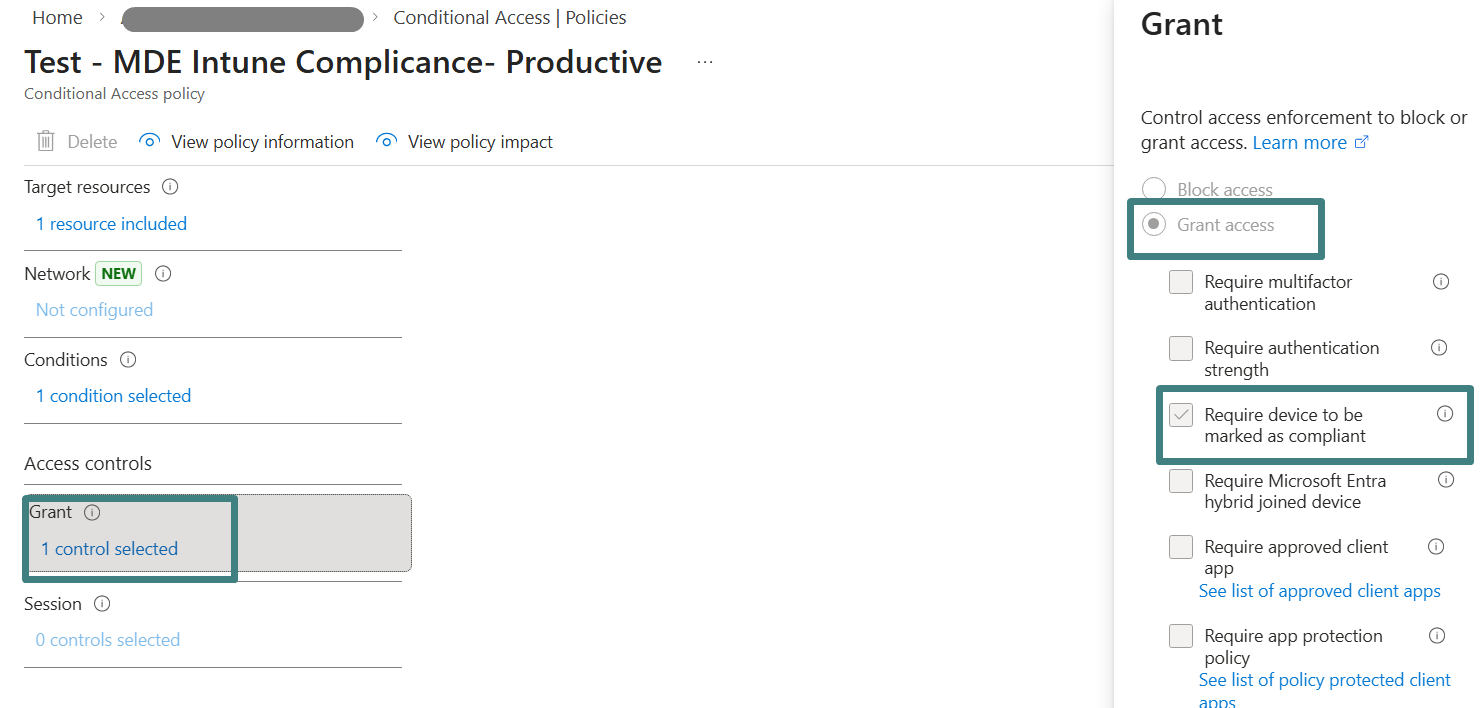Click info icon next to Network
1482x708 pixels.
(x=163, y=273)
